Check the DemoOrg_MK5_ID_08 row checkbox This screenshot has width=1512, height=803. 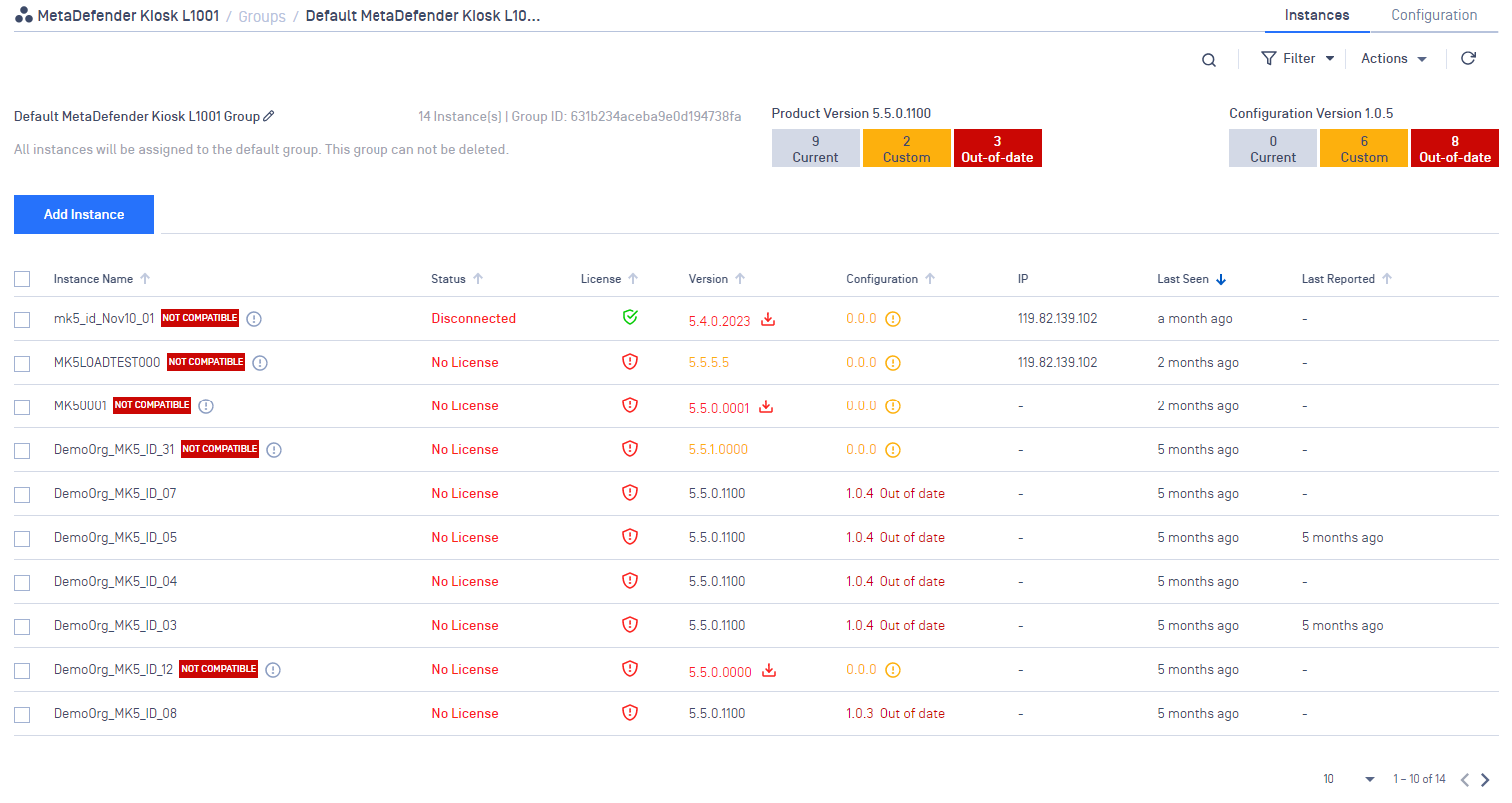[x=22, y=715]
